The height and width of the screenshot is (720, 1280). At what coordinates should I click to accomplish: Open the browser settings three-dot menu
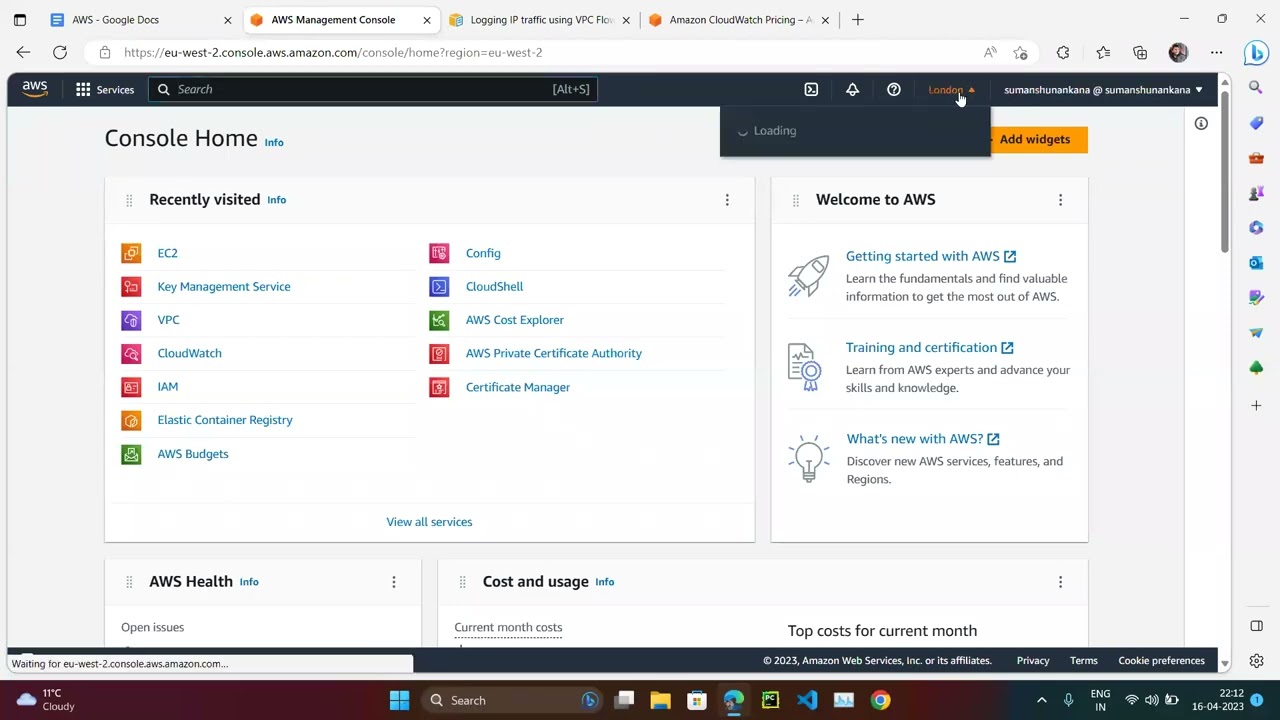click(1216, 52)
